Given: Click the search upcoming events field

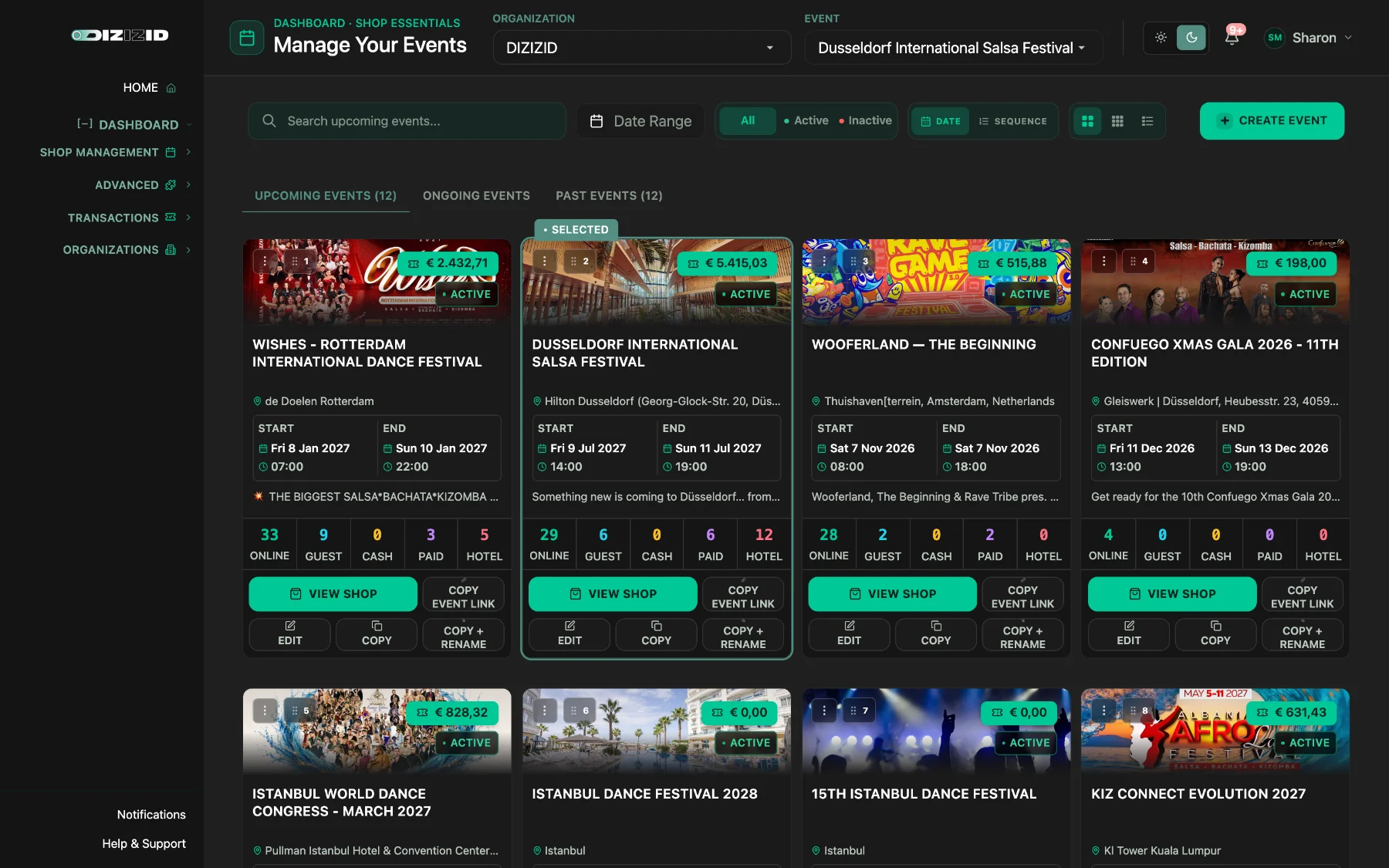Looking at the screenshot, I should pos(407,121).
